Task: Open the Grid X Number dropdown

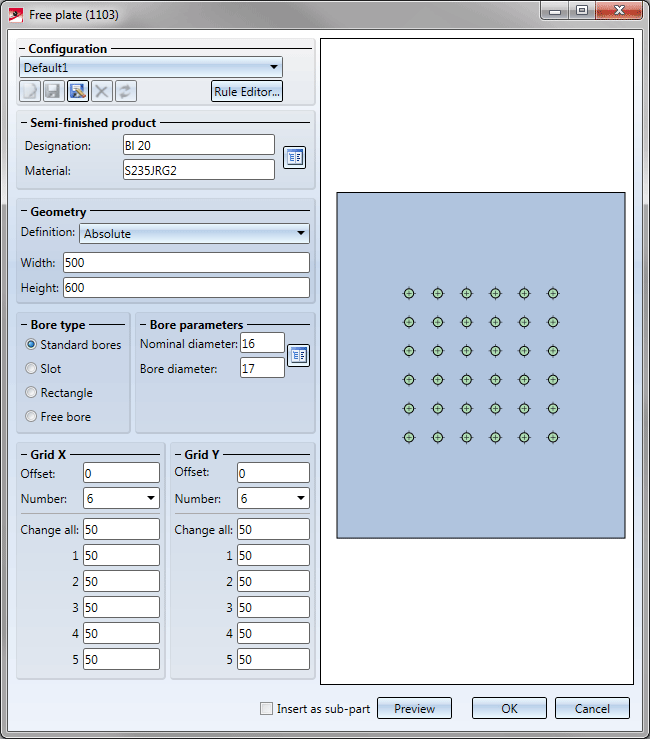Action: [x=122, y=498]
